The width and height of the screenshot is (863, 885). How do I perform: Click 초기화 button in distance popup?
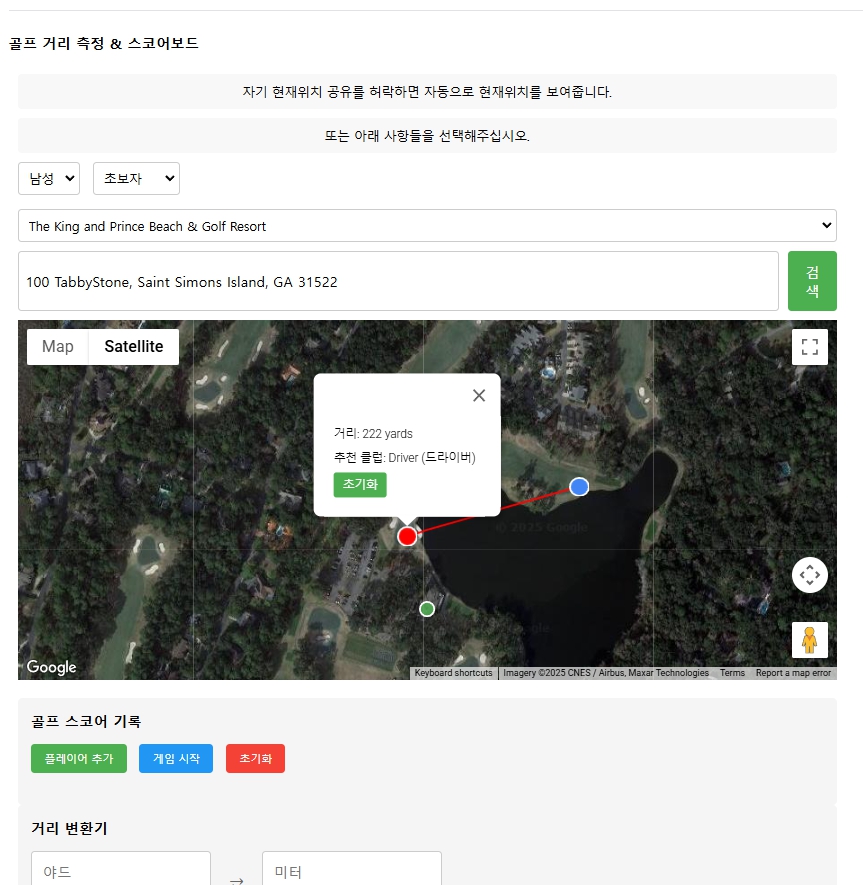(360, 484)
